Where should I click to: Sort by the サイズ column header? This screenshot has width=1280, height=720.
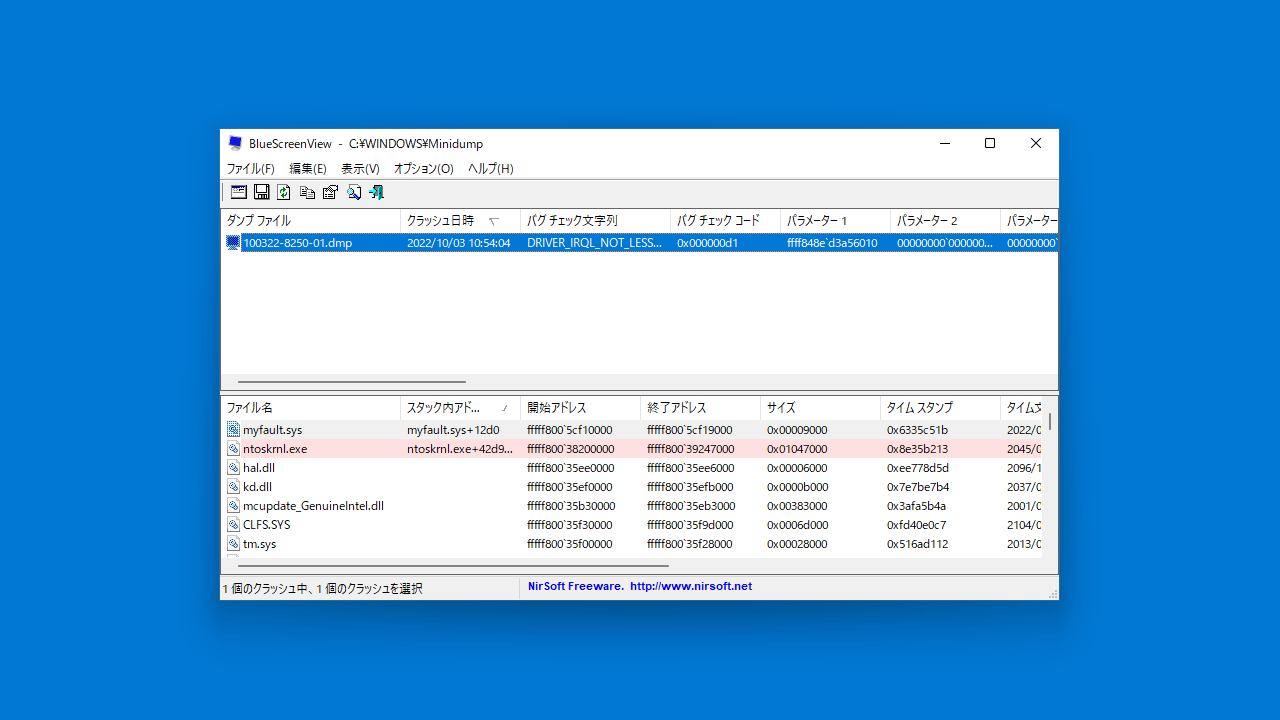pyautogui.click(x=820, y=408)
